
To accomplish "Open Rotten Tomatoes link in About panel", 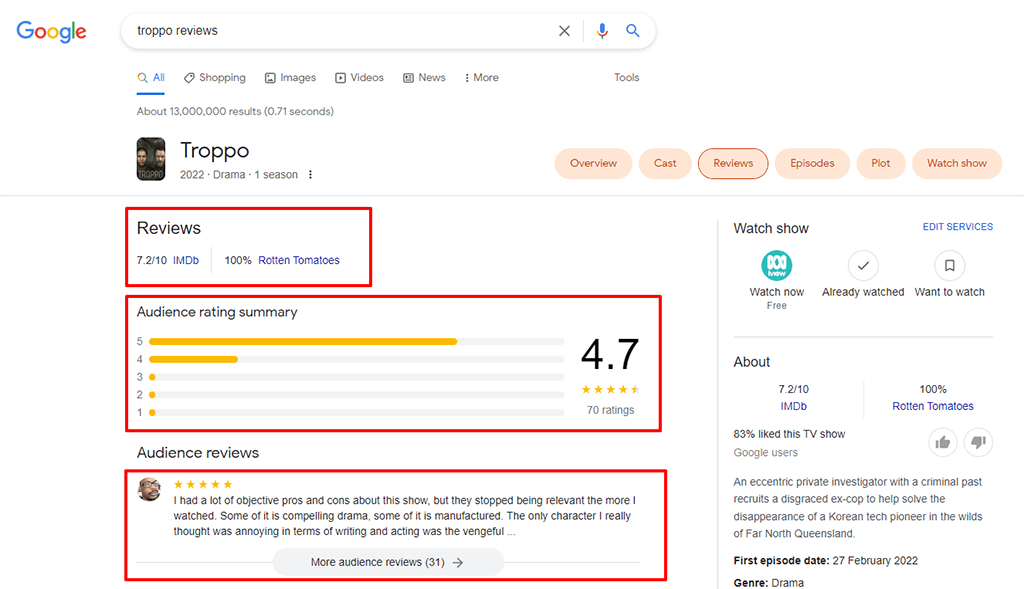I will point(933,406).
